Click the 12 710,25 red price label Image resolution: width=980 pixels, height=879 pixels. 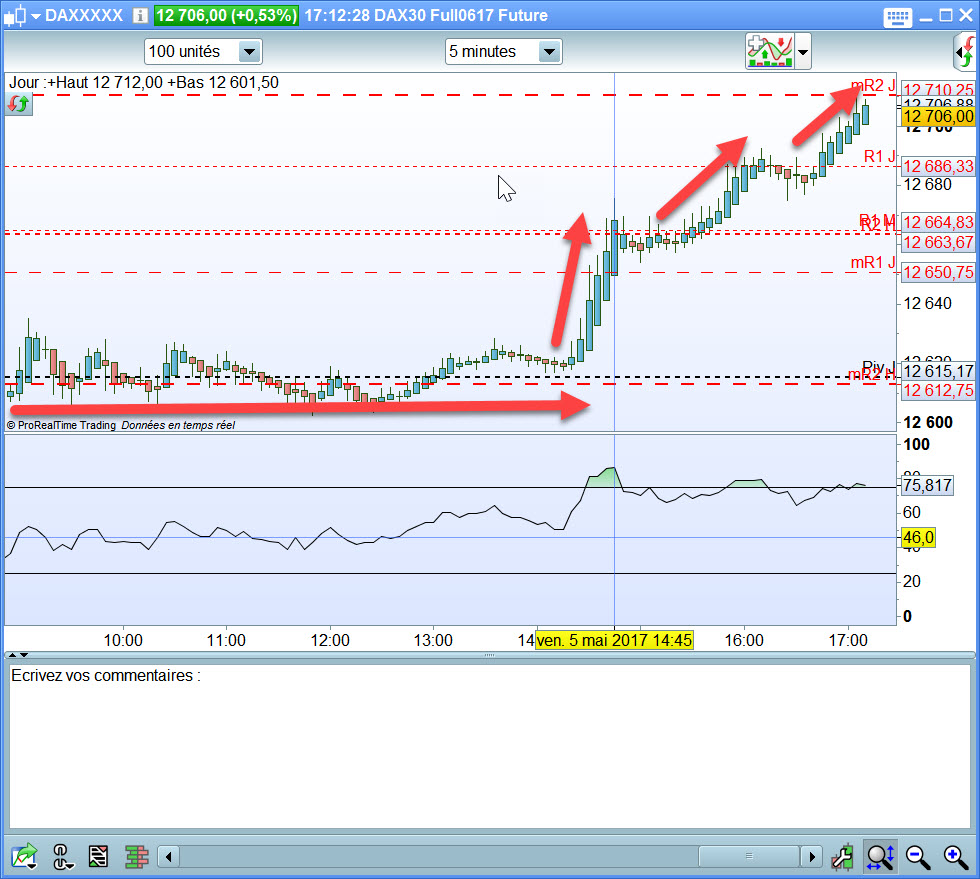click(x=938, y=89)
